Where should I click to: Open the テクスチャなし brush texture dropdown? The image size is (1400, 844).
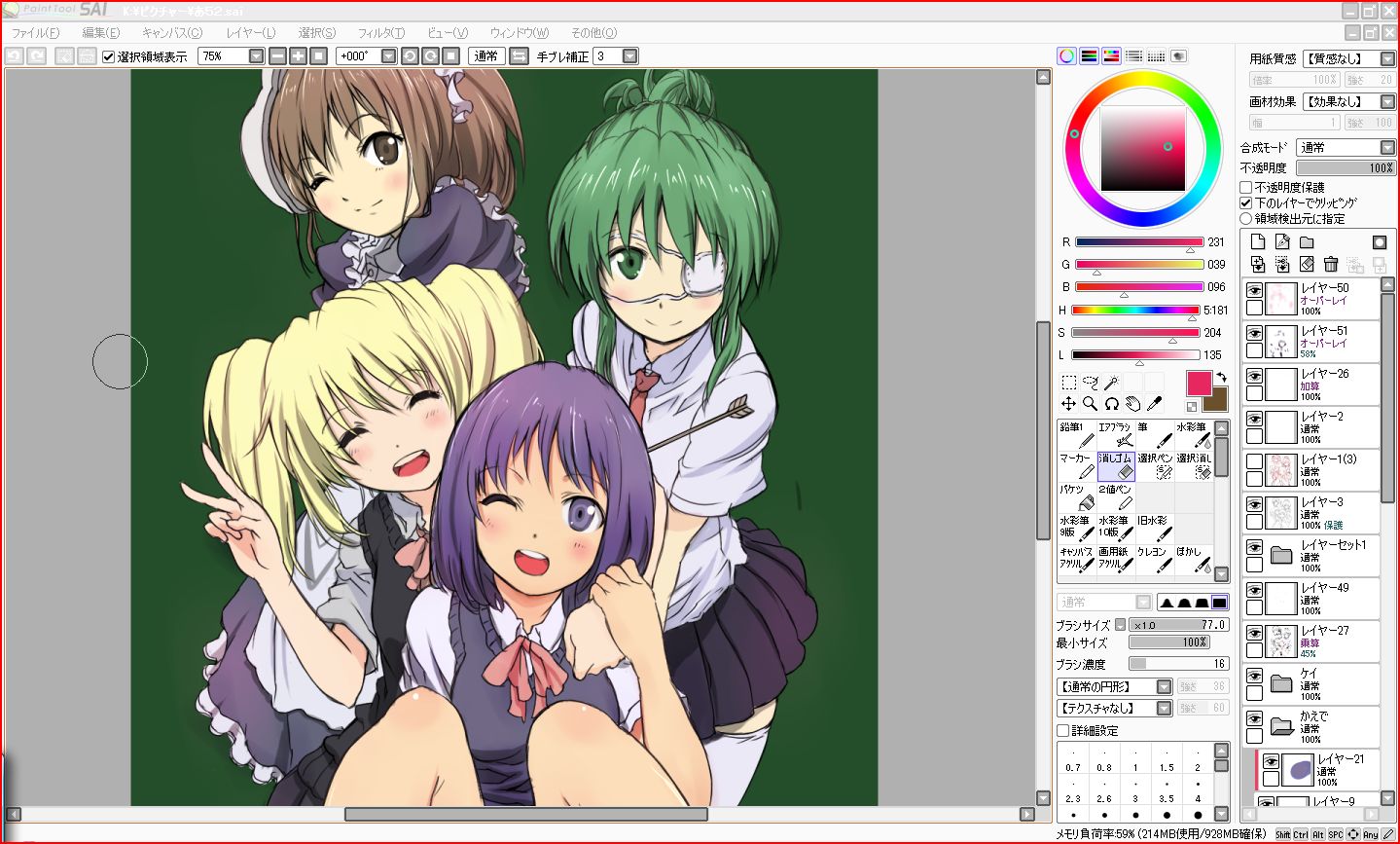pos(1164,709)
